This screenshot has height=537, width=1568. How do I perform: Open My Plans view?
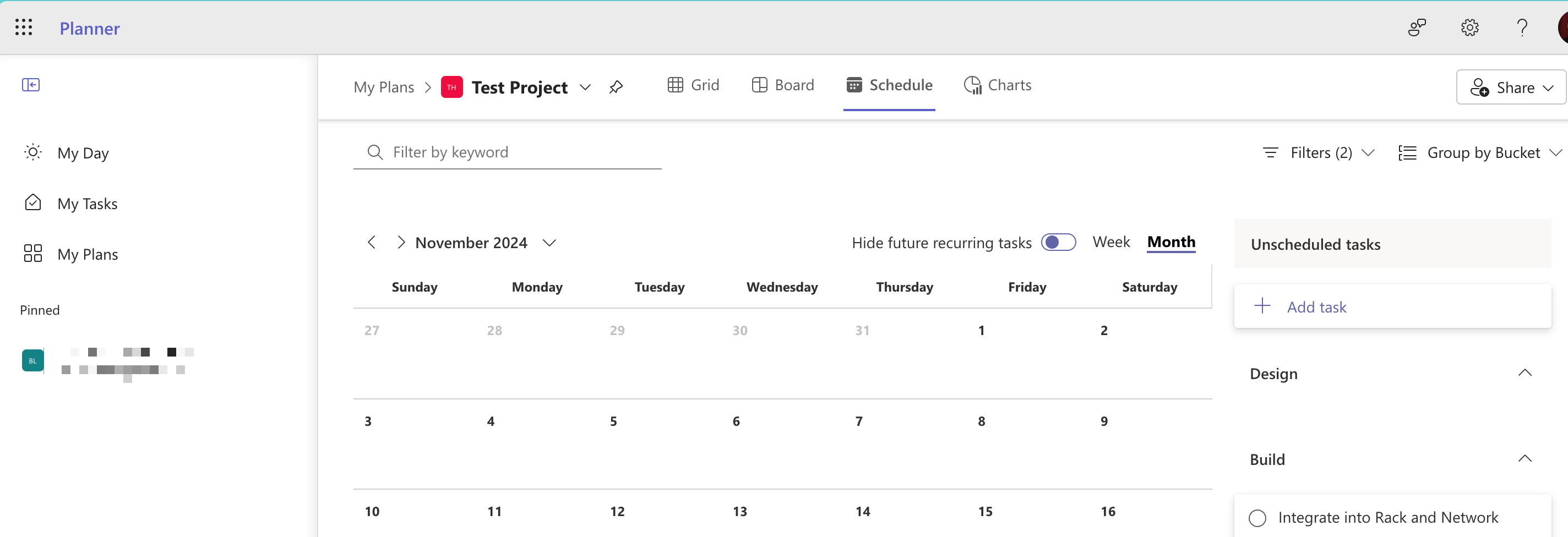pos(88,254)
